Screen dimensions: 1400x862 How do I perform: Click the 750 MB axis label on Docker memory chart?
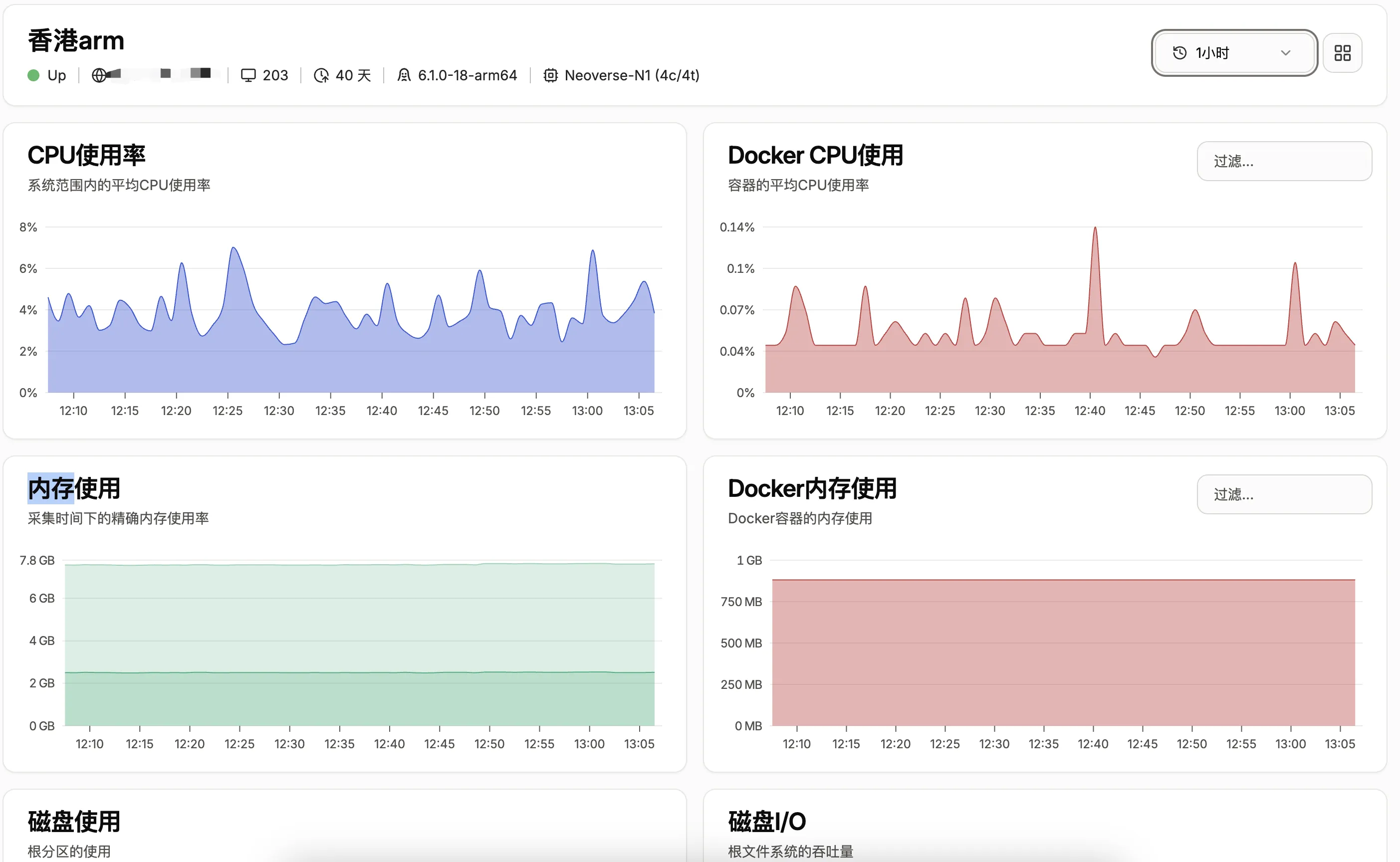click(741, 602)
